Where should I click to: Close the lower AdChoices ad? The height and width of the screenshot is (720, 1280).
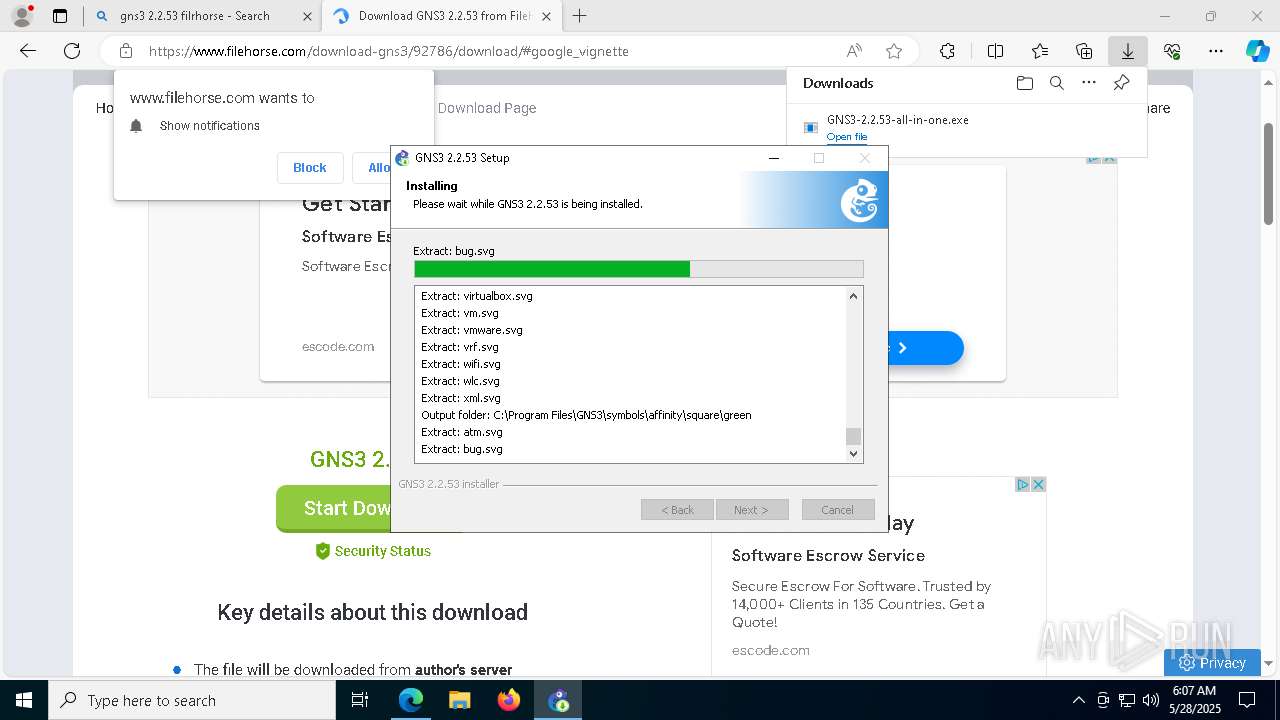coord(1038,484)
